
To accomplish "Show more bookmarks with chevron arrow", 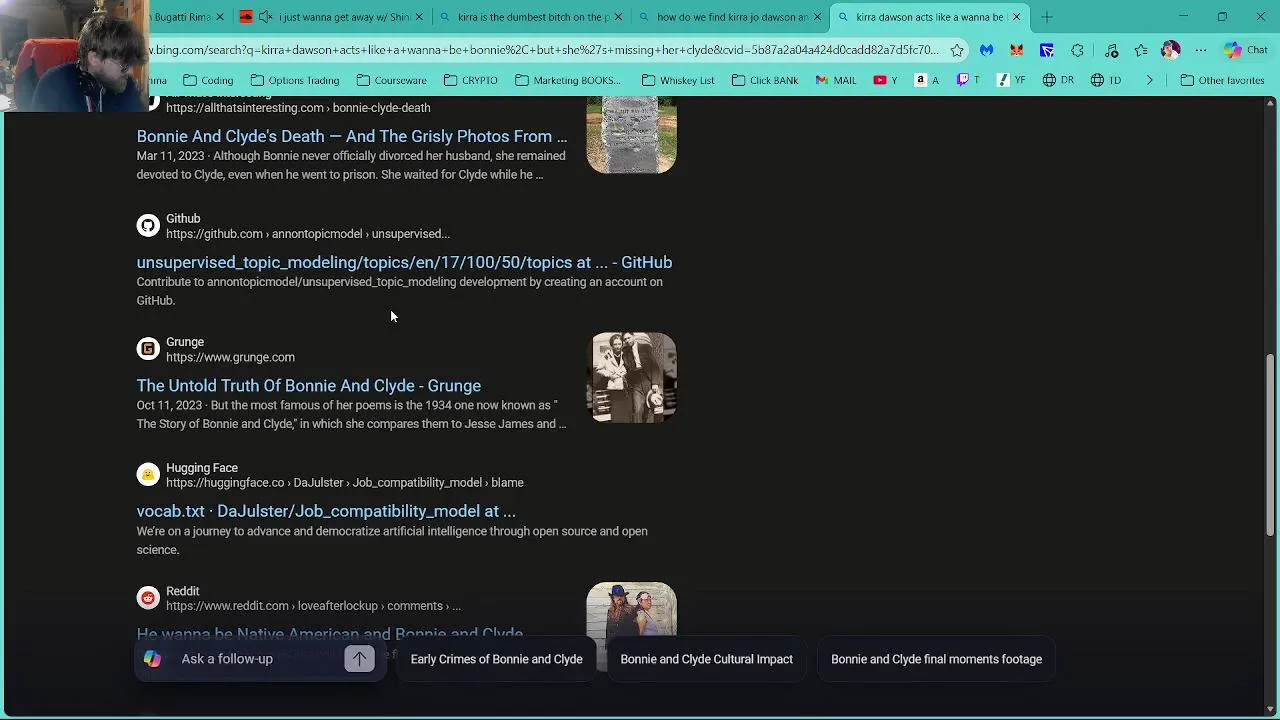I will point(1149,80).
